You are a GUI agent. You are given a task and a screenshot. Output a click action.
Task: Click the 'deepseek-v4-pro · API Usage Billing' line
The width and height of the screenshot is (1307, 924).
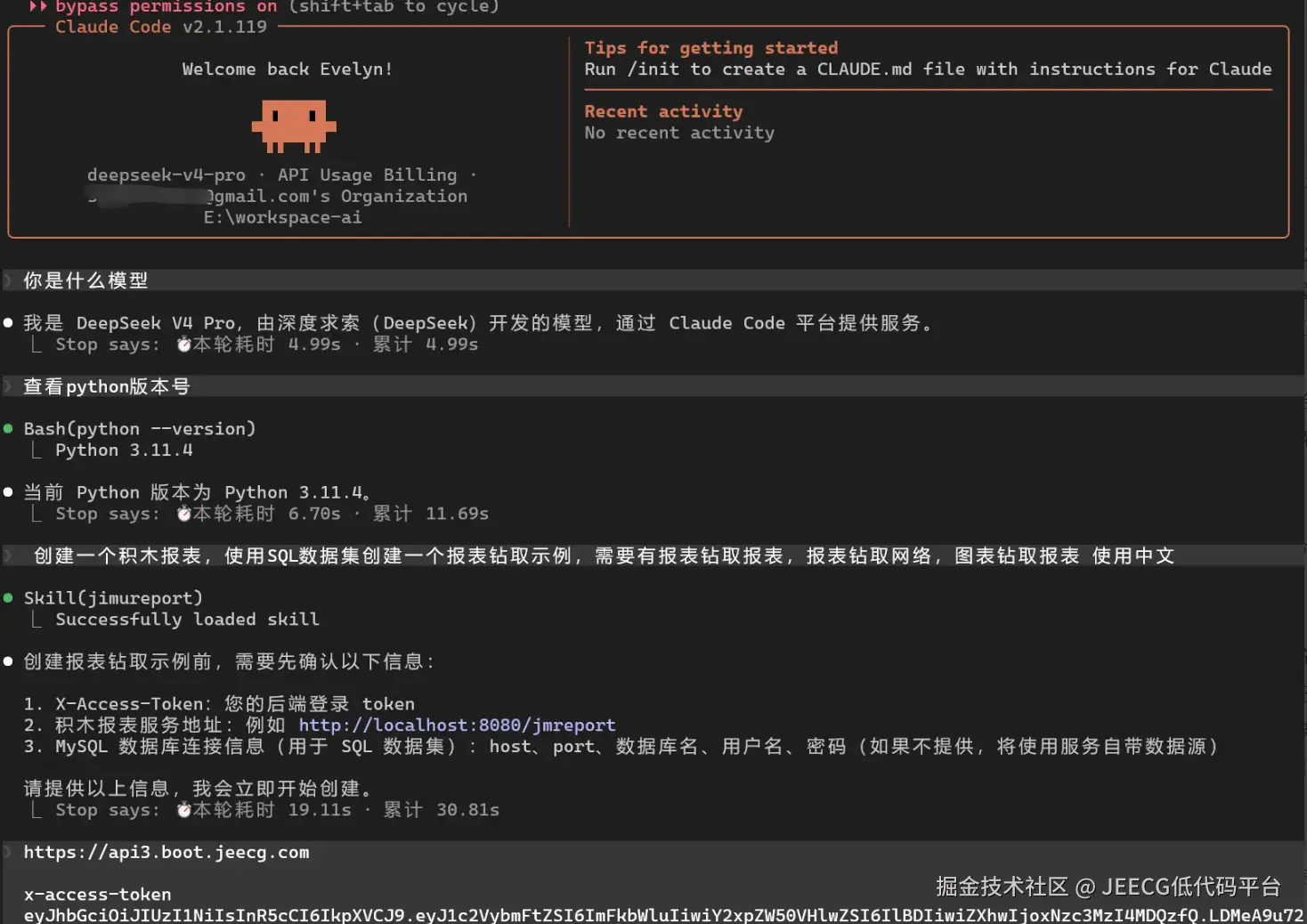(x=282, y=175)
